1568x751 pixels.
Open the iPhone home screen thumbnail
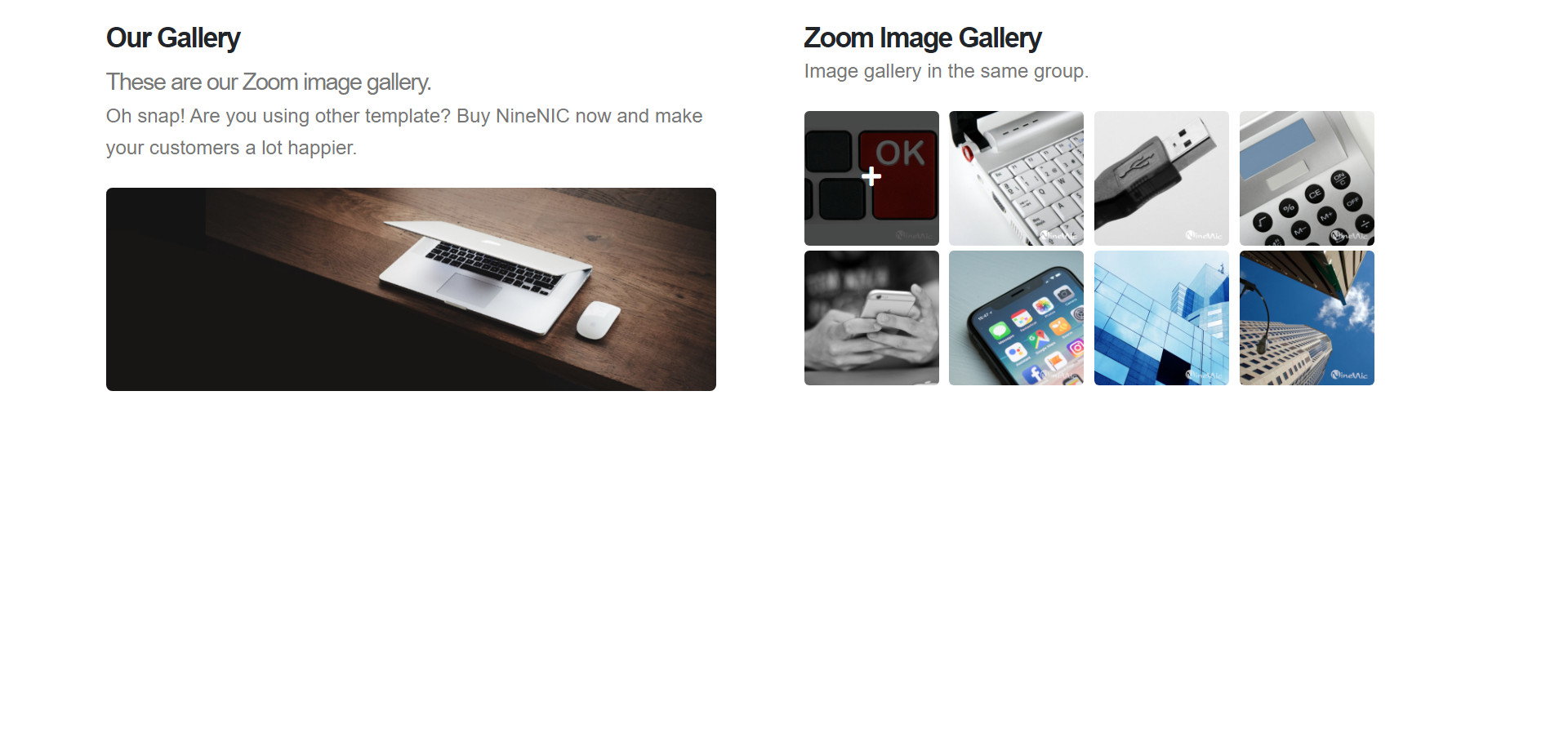(1016, 318)
